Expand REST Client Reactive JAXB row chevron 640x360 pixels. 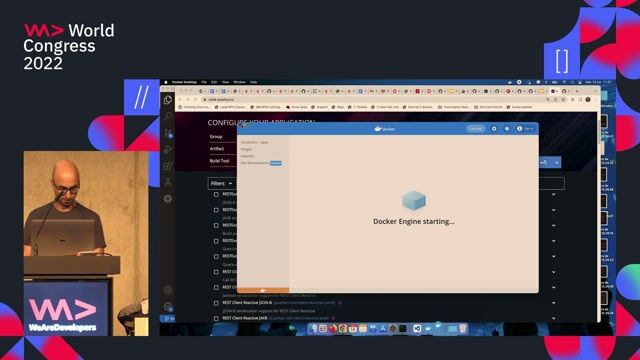click(x=553, y=318)
